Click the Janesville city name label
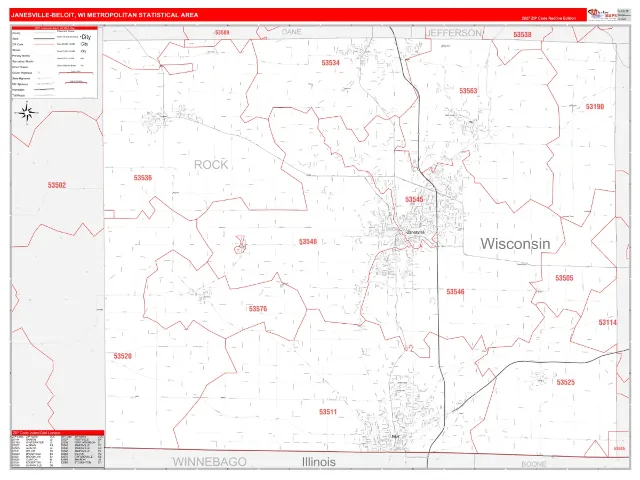This screenshot has height=480, width=640. (416, 232)
